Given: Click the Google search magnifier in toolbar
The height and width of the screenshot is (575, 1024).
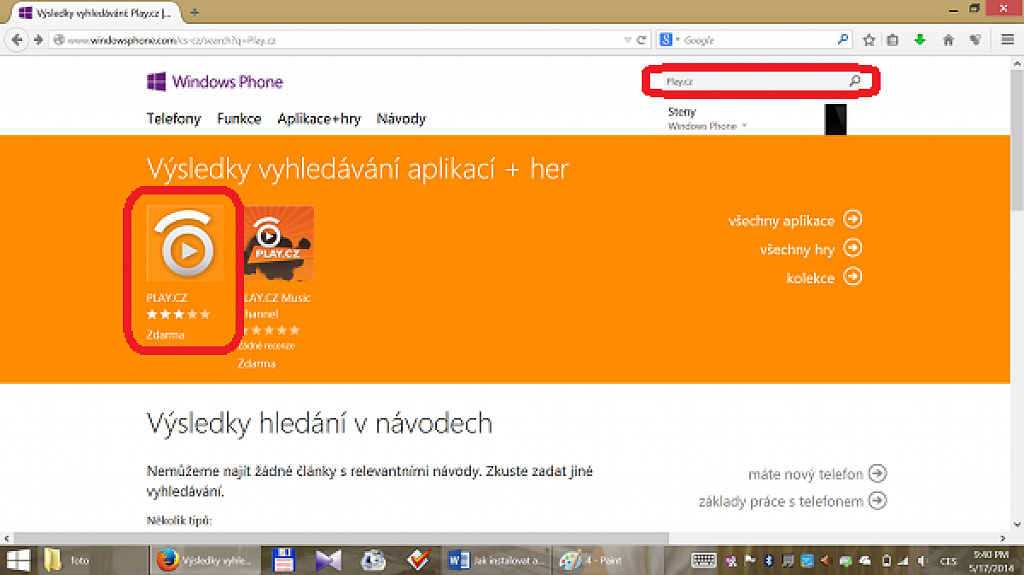Looking at the screenshot, I should point(842,40).
